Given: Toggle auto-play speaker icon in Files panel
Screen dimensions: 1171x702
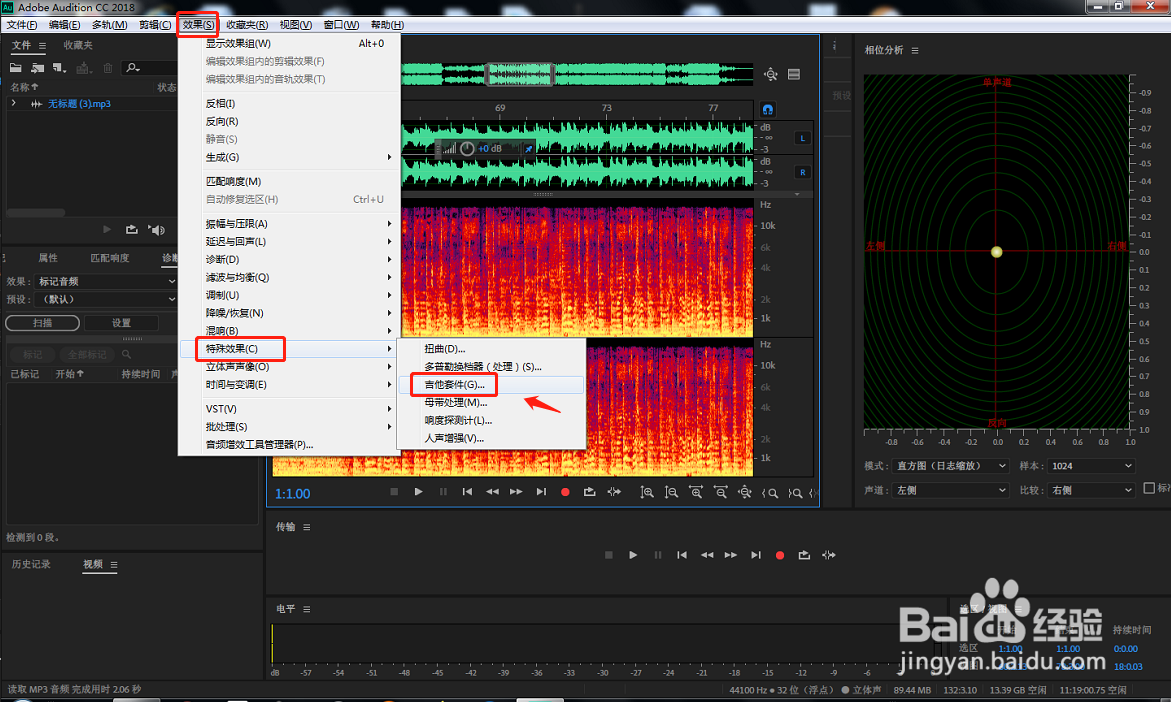Looking at the screenshot, I should click(157, 230).
